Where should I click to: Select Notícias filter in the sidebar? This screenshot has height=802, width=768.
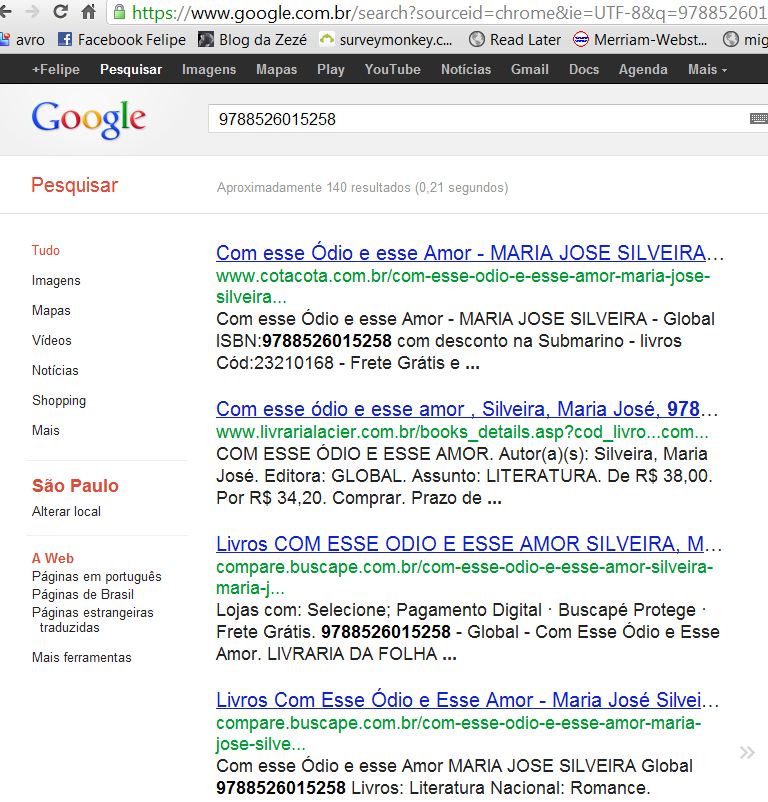pyautogui.click(x=55, y=370)
